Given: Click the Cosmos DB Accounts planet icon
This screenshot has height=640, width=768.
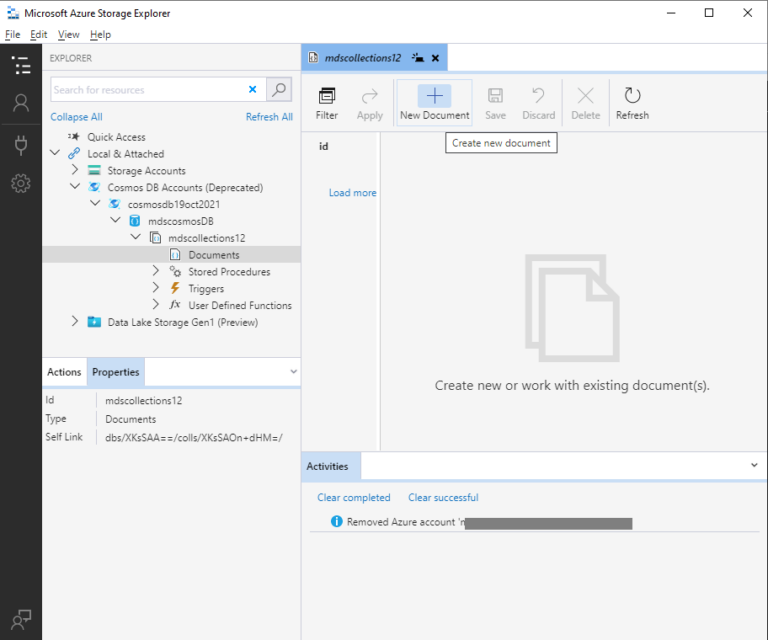Looking at the screenshot, I should click(94, 187).
